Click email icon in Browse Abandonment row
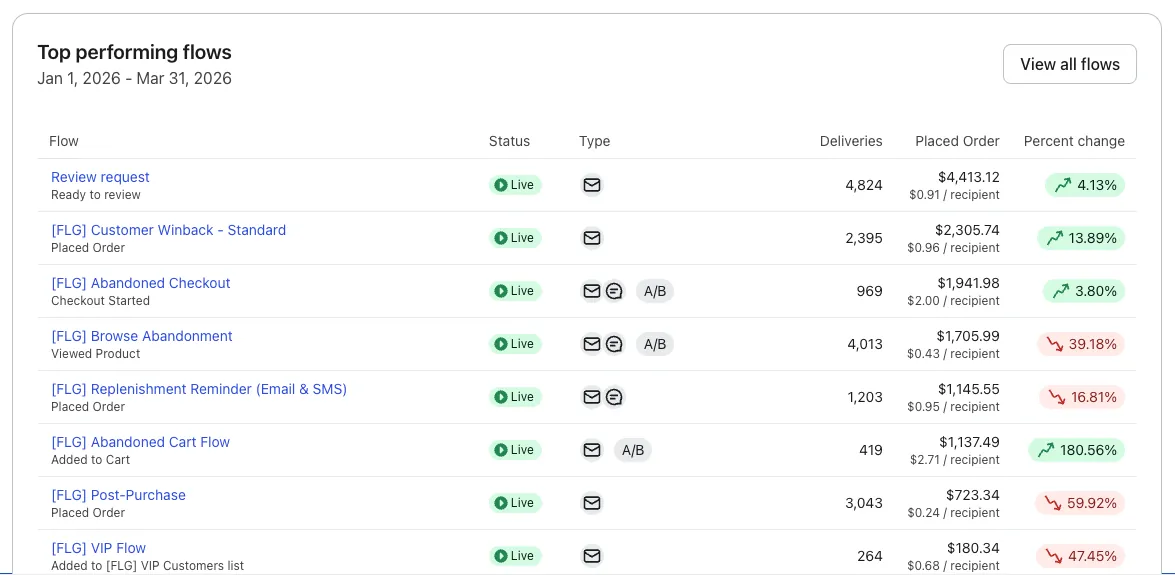 (591, 344)
